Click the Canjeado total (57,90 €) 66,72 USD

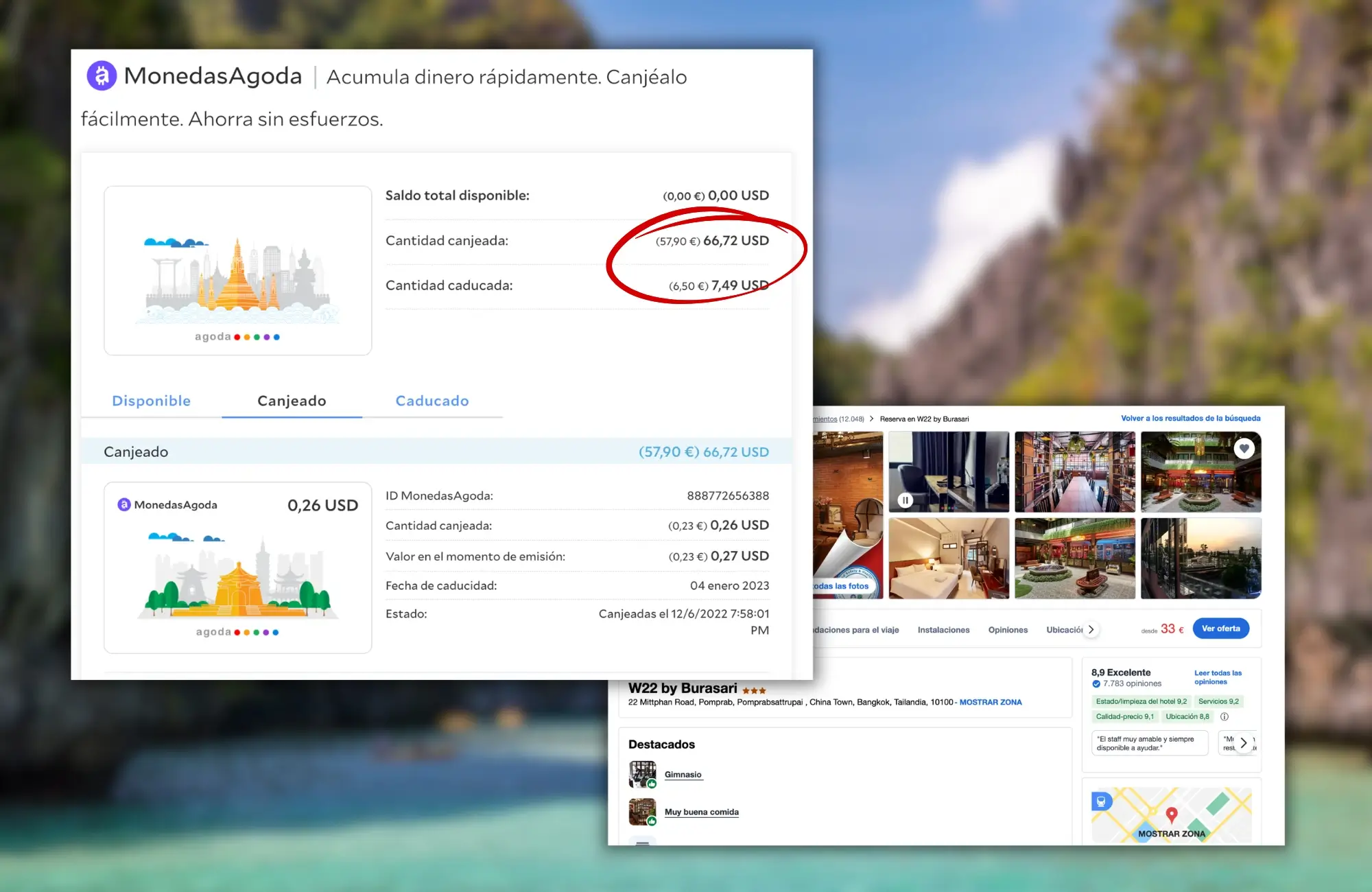tap(703, 451)
